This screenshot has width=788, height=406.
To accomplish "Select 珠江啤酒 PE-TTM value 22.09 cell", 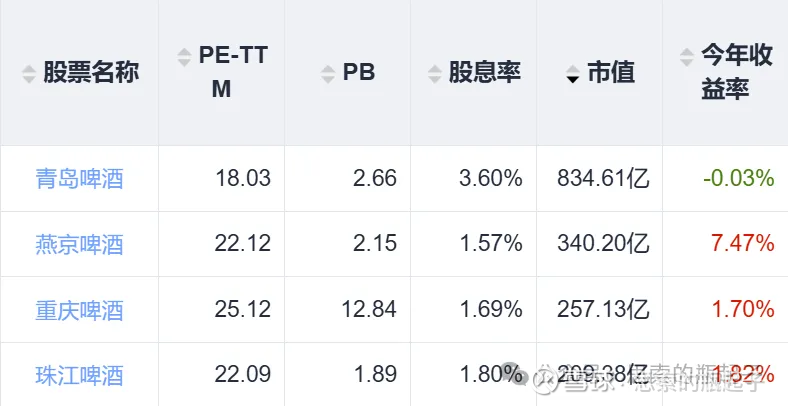I will tap(243, 376).
